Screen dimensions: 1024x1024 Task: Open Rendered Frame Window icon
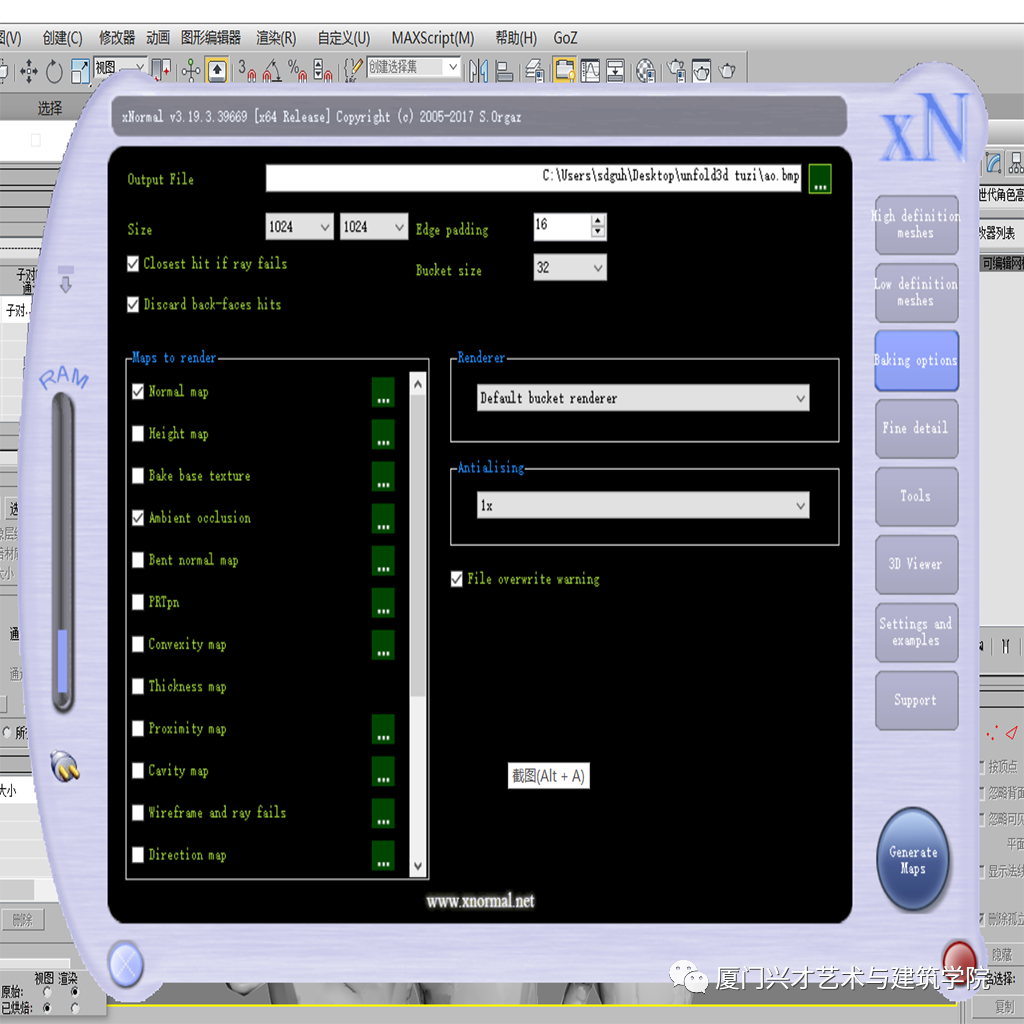pyautogui.click(x=701, y=71)
